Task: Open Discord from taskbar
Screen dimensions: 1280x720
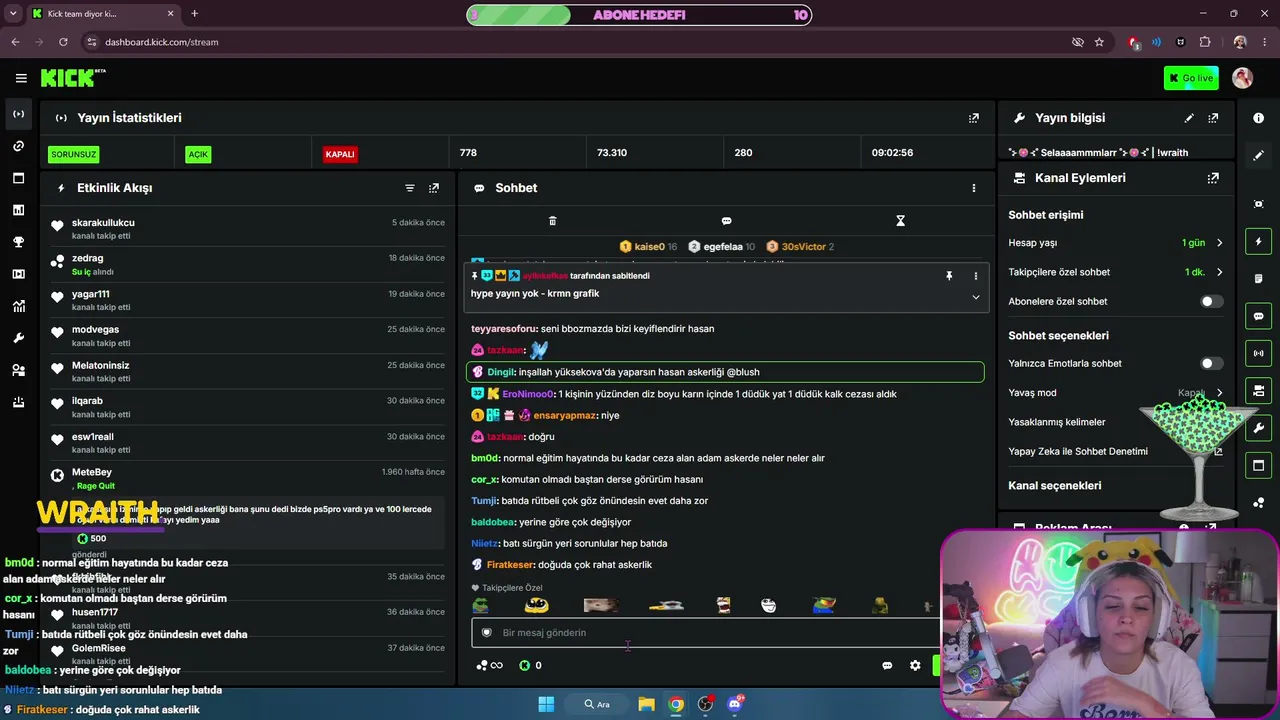Action: point(735,704)
